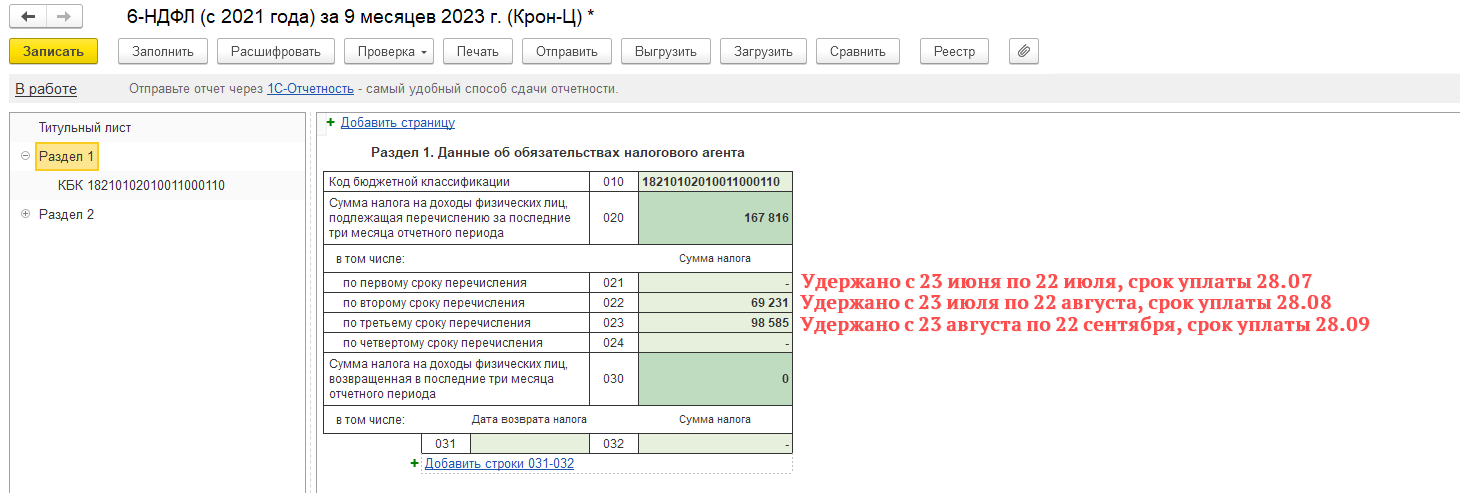Viewport: 1460px width, 493px height.
Task: Click the Добавить страницу link
Action: (x=398, y=122)
